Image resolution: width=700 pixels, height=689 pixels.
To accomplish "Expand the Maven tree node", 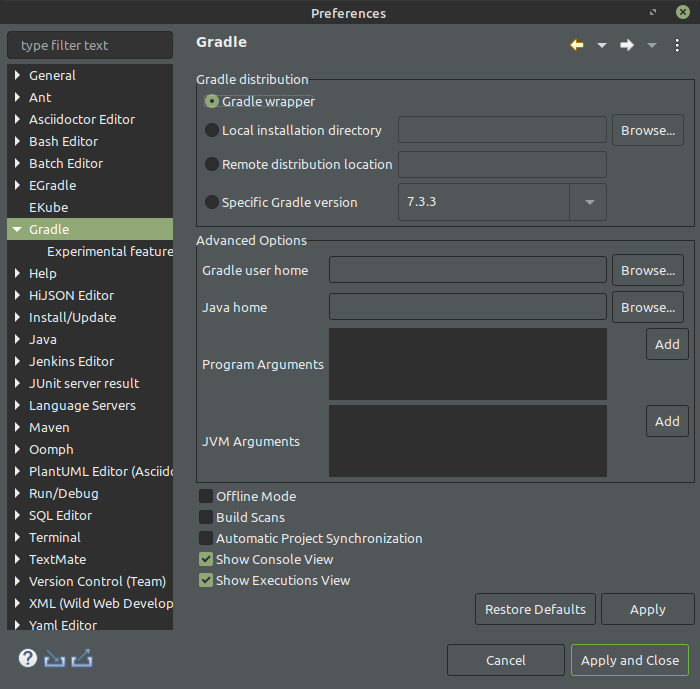I will click(17, 427).
